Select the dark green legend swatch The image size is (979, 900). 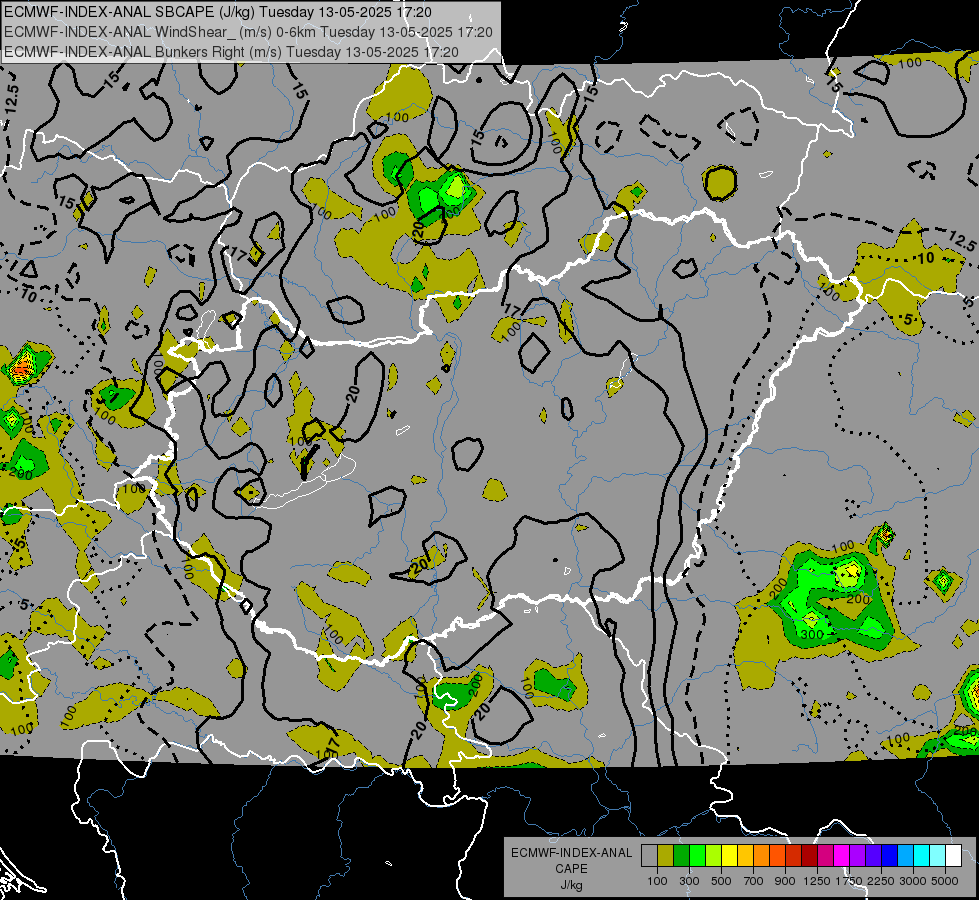coord(681,856)
